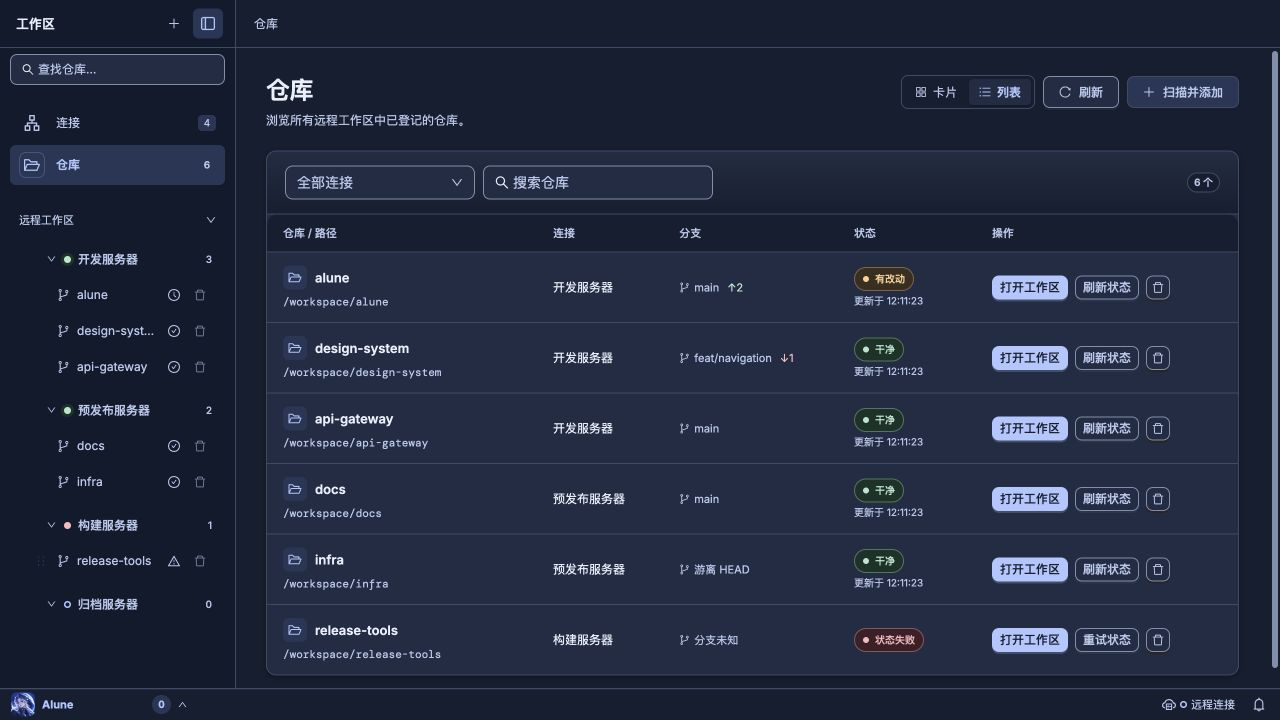
Task: Collapse the 构建服务器 tree group
Action: point(51,525)
